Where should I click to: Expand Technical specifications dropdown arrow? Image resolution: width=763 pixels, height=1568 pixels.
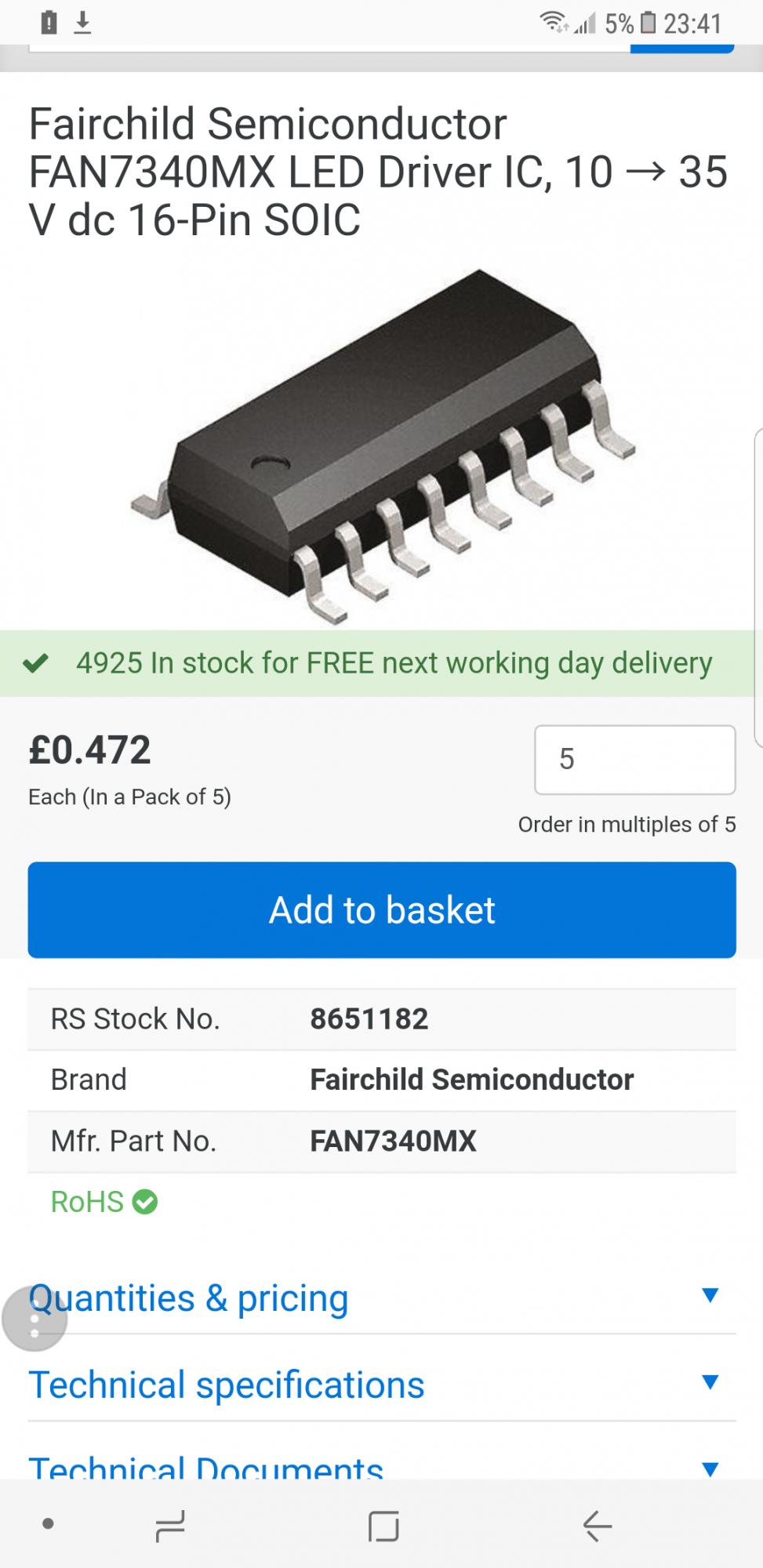(x=710, y=1382)
